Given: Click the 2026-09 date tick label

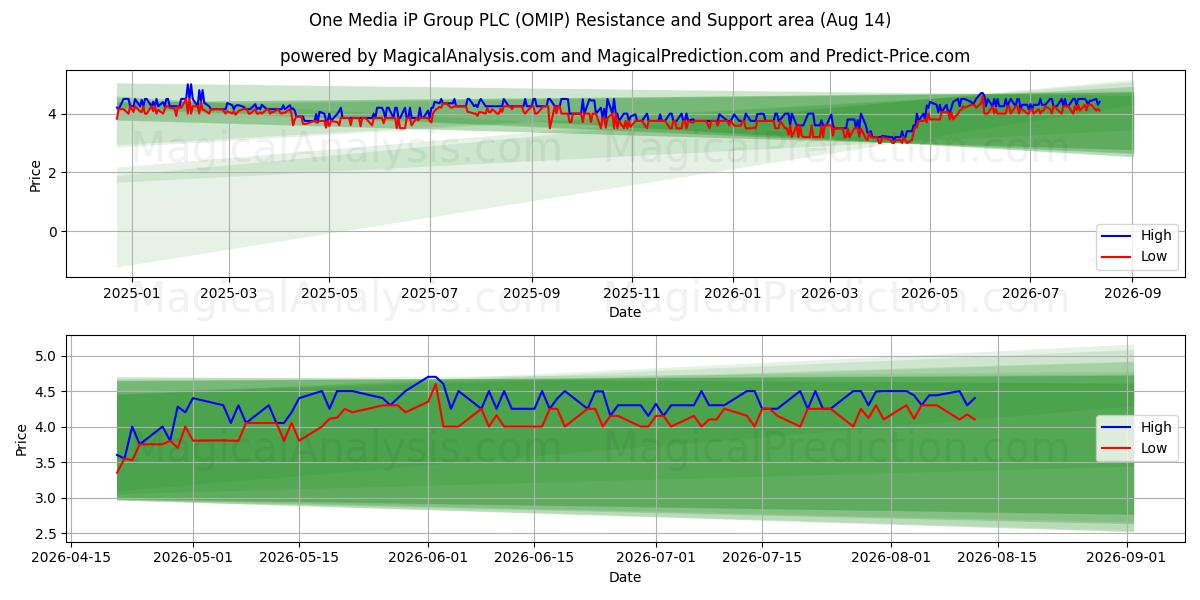Looking at the screenshot, I should (x=1132, y=293).
